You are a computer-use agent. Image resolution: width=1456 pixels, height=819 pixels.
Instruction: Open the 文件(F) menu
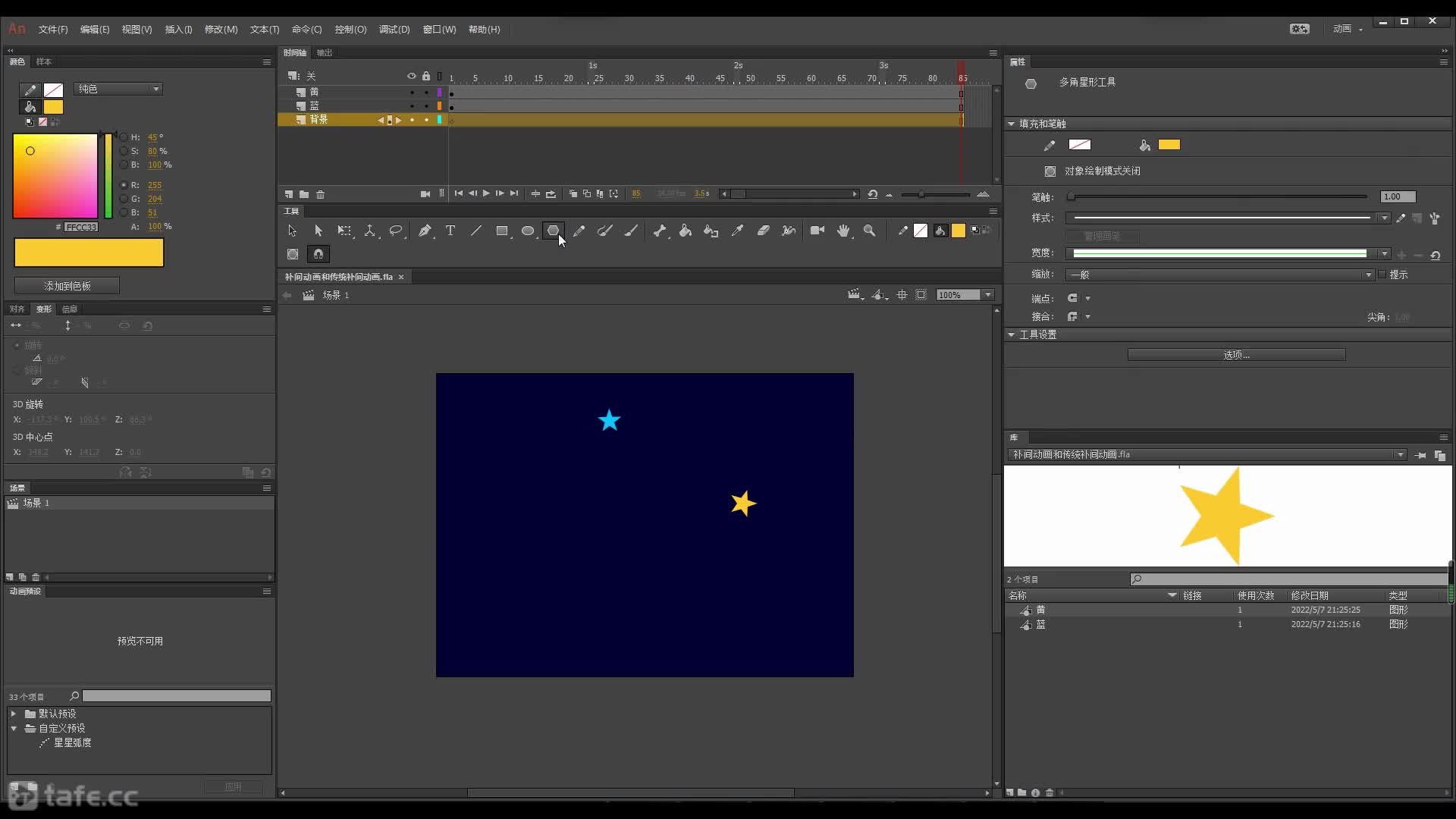pos(53,30)
